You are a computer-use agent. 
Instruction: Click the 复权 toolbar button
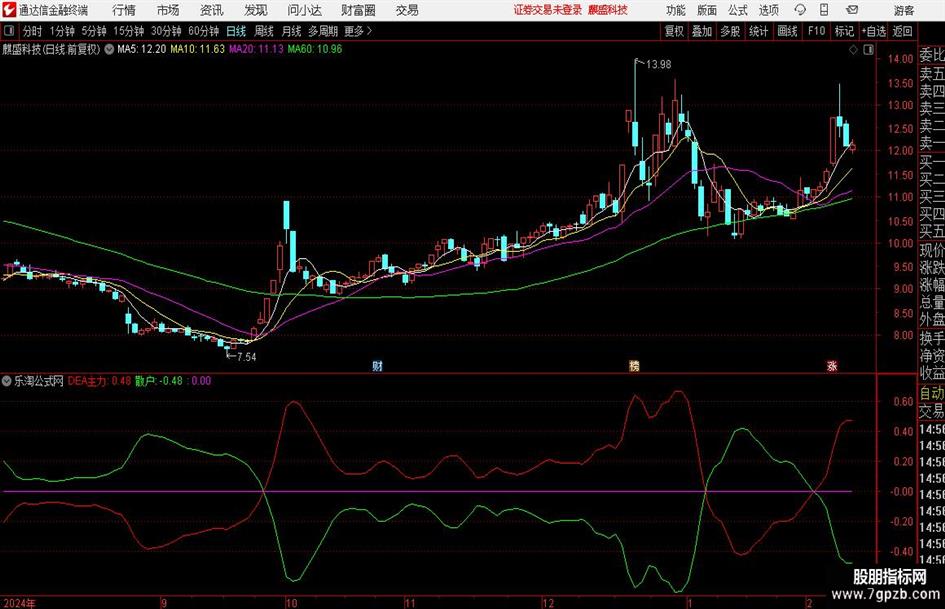674,31
